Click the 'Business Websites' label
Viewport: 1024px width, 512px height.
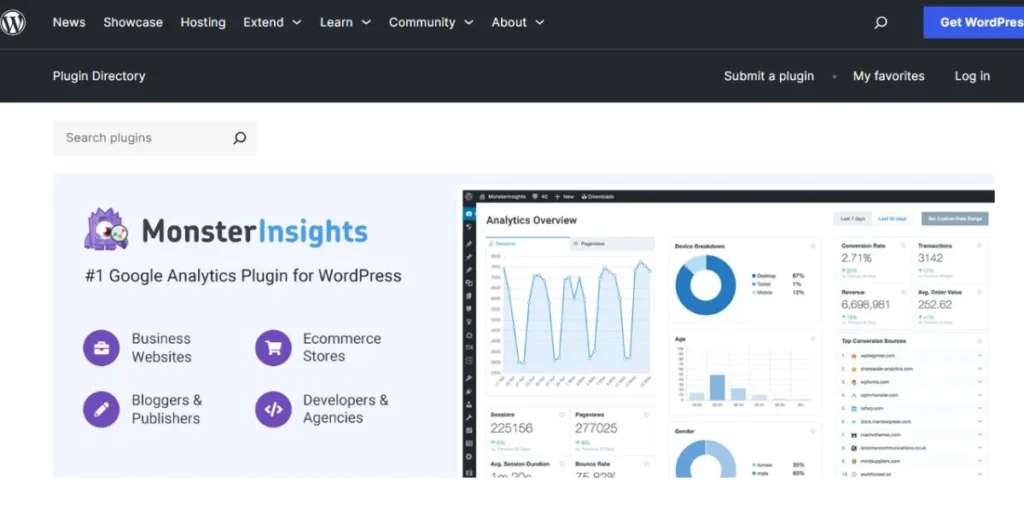click(161, 348)
